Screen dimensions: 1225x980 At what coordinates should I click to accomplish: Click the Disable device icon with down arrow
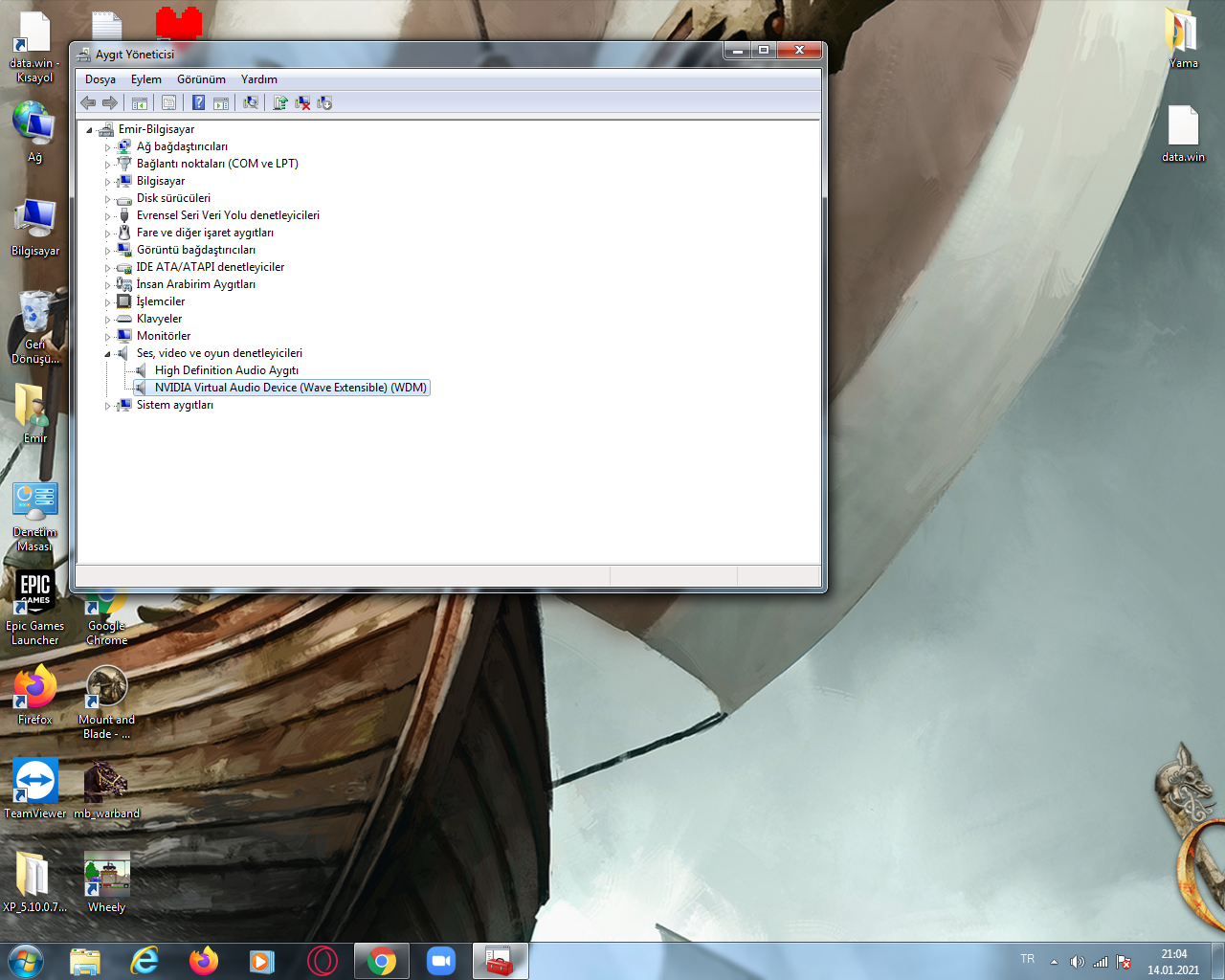(x=324, y=102)
